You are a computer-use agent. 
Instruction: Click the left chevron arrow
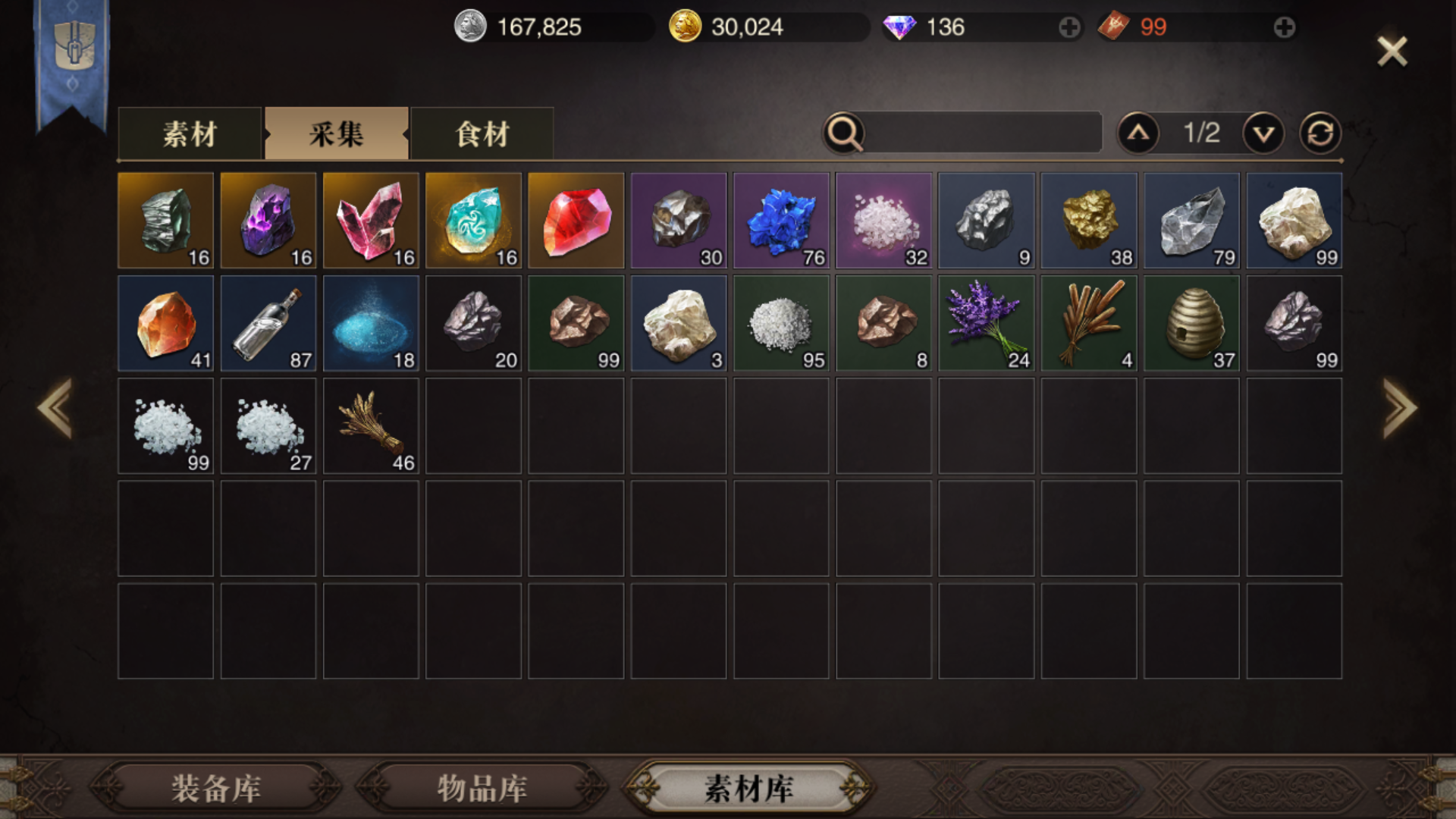coord(55,408)
